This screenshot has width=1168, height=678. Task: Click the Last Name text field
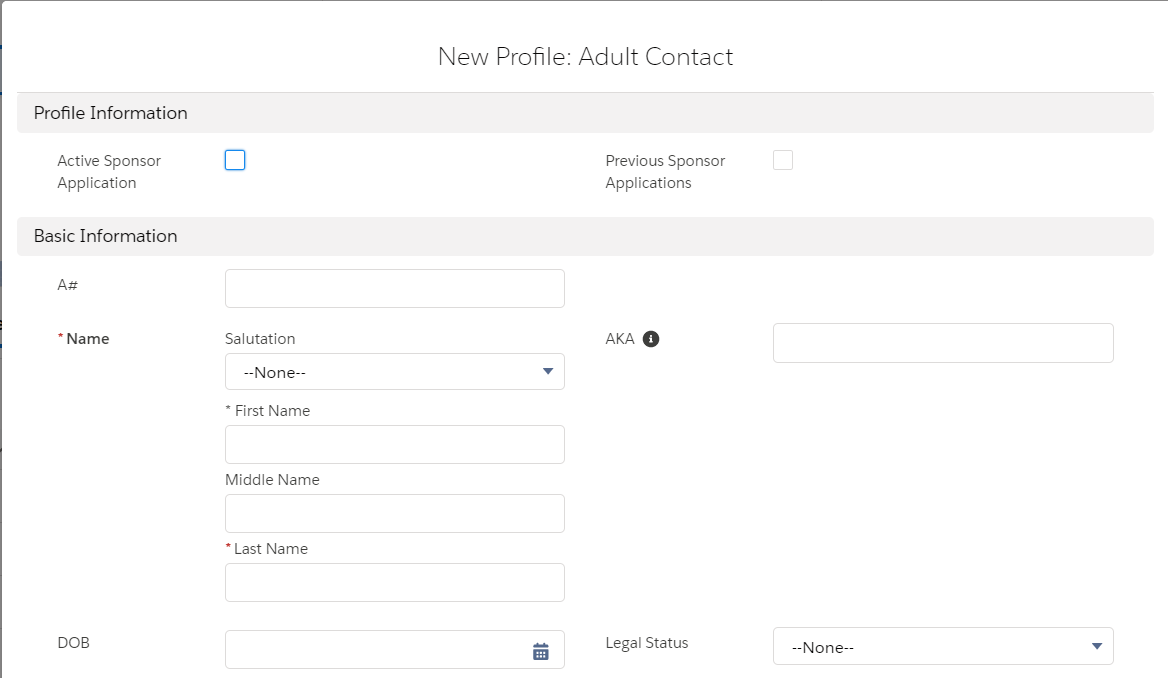pyautogui.click(x=394, y=582)
